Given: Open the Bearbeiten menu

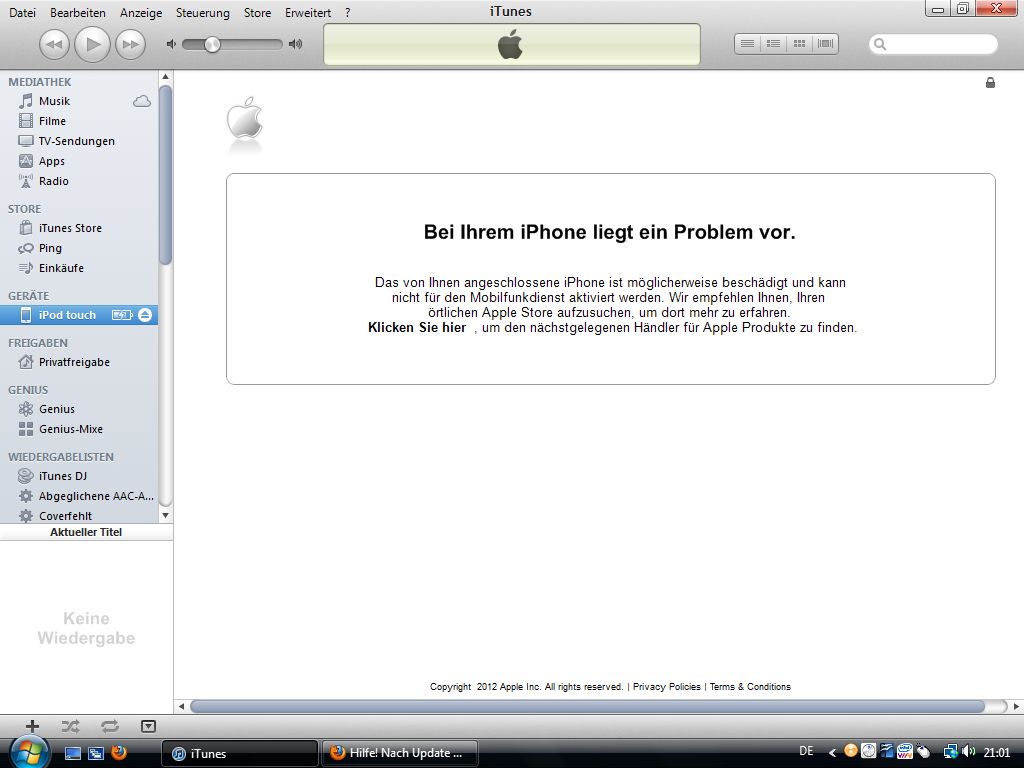Looking at the screenshot, I should click(x=78, y=13).
